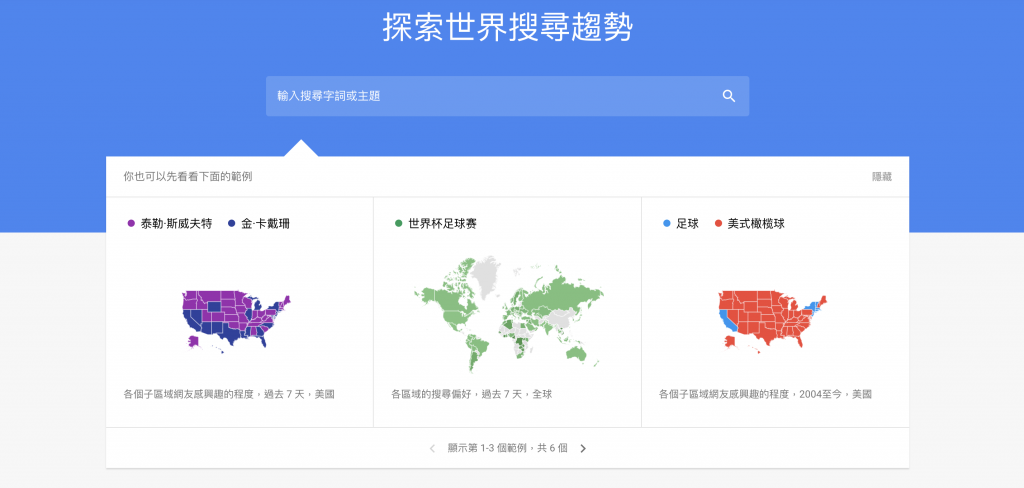Open the 足球 vs 美式橄欖球 US map
Image resolution: width=1024 pixels, height=488 pixels.
[x=772, y=319]
